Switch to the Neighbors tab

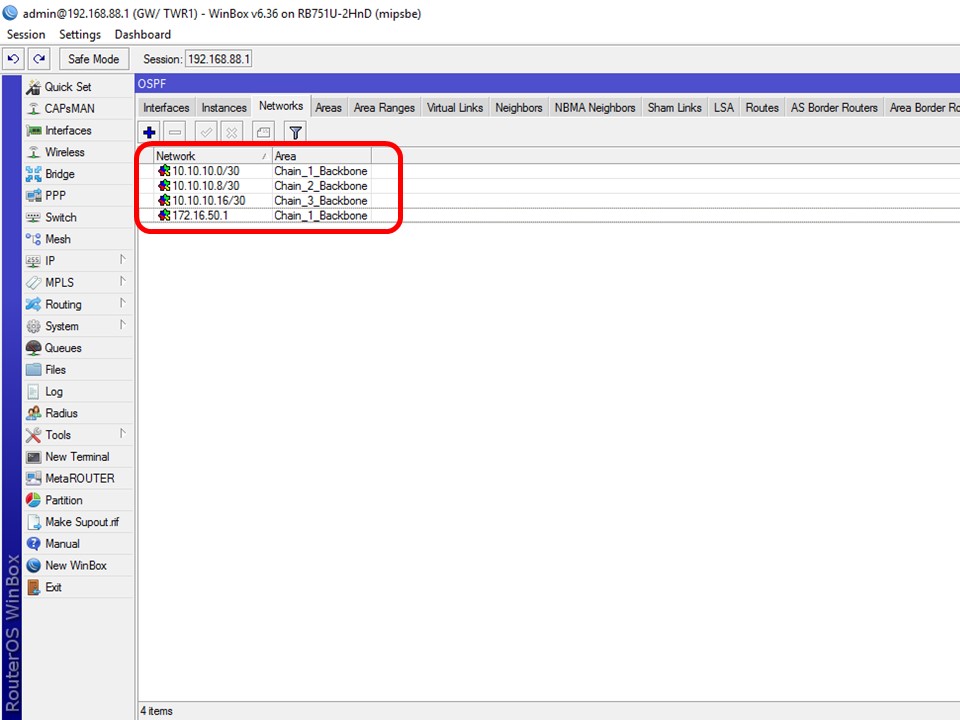[519, 108]
